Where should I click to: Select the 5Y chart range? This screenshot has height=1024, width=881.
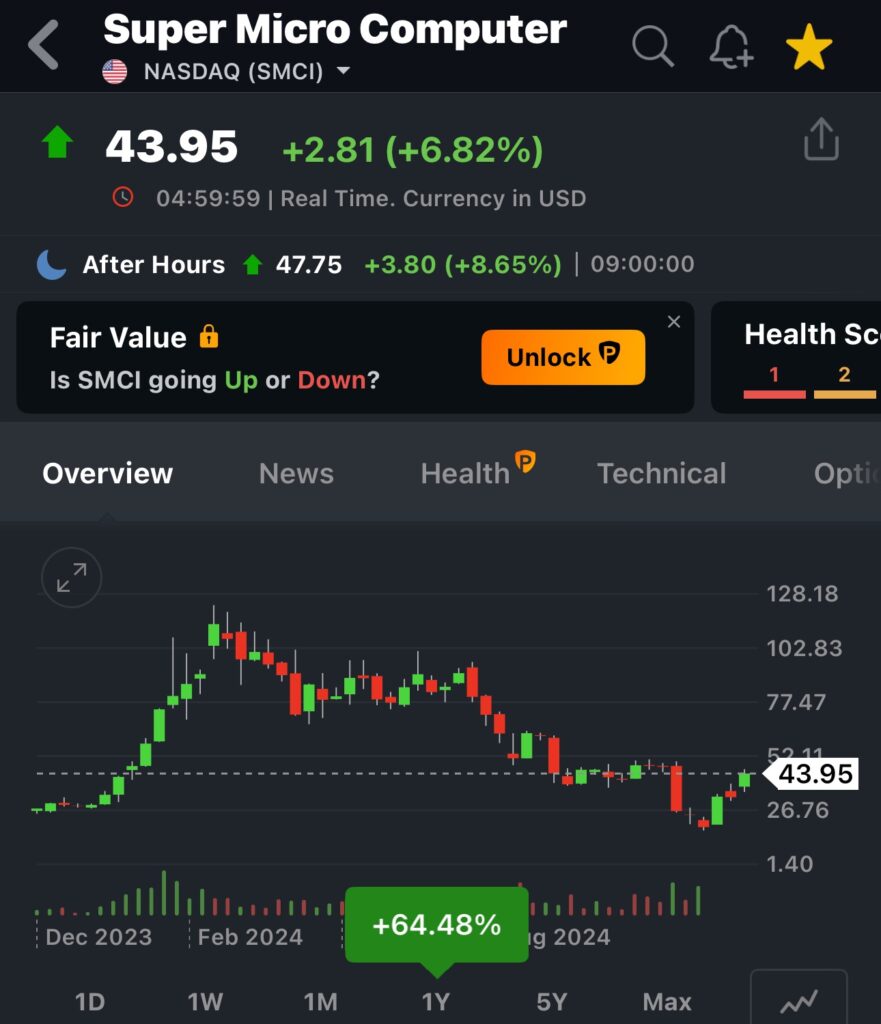pos(551,1001)
